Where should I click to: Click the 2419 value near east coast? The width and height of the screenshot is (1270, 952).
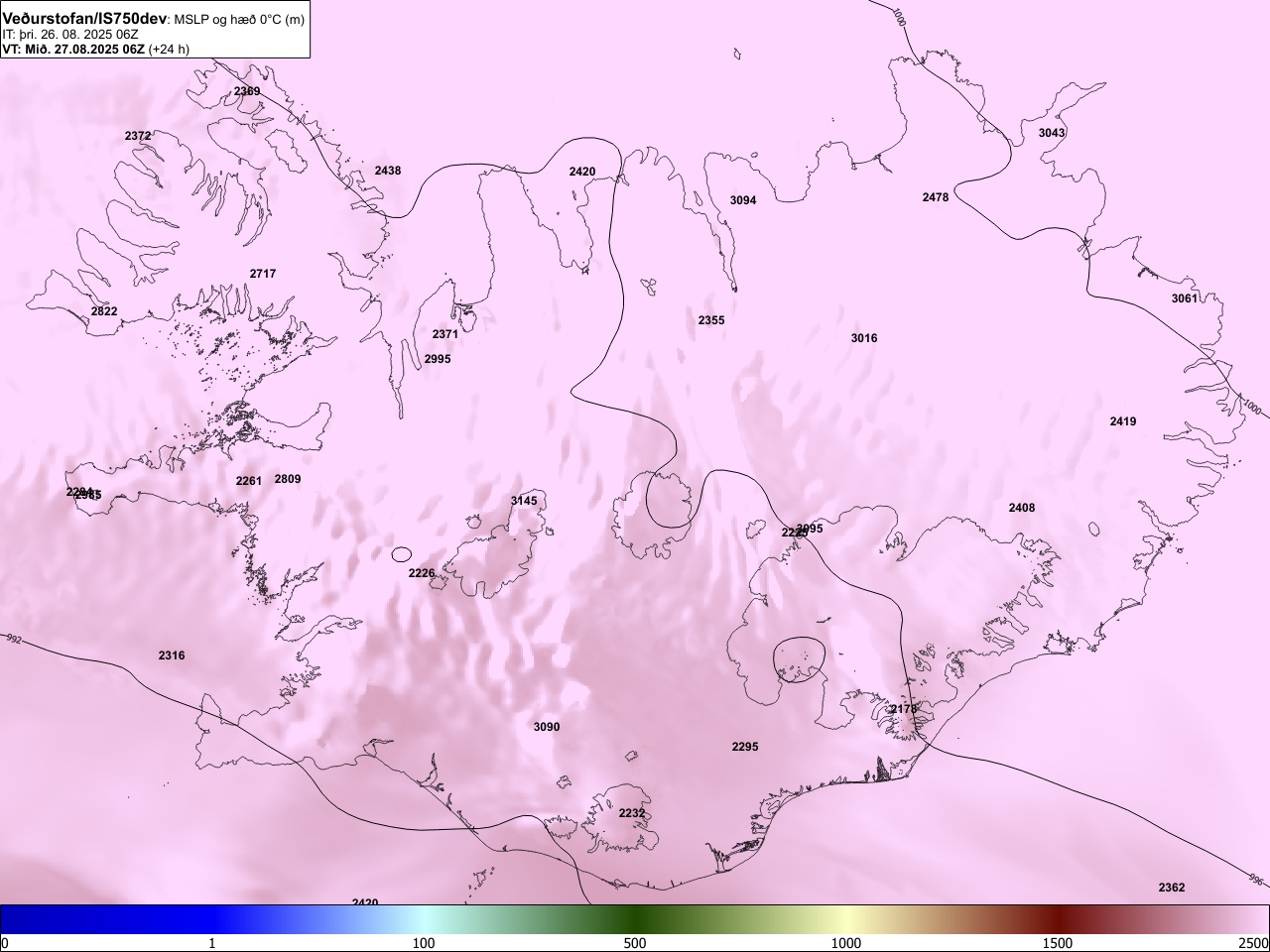pyautogui.click(x=1123, y=421)
